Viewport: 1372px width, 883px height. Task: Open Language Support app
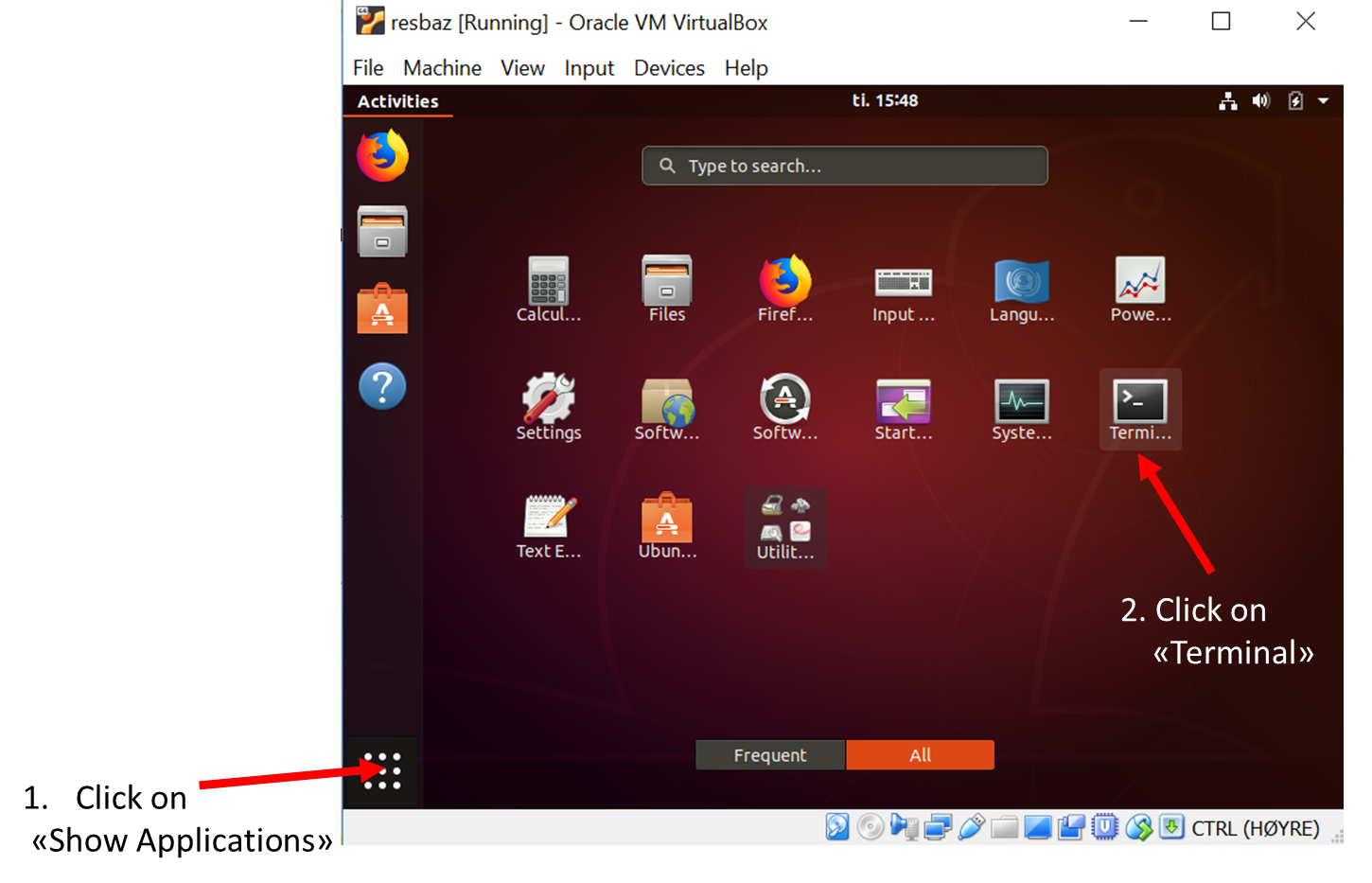(1022, 290)
